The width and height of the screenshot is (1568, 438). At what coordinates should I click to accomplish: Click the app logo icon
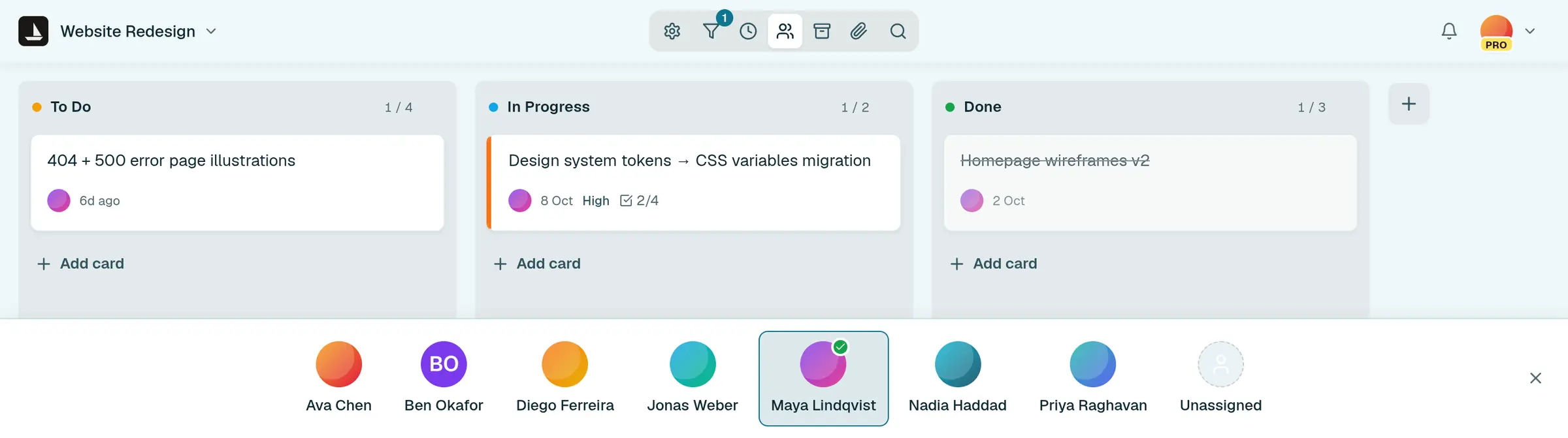point(33,31)
